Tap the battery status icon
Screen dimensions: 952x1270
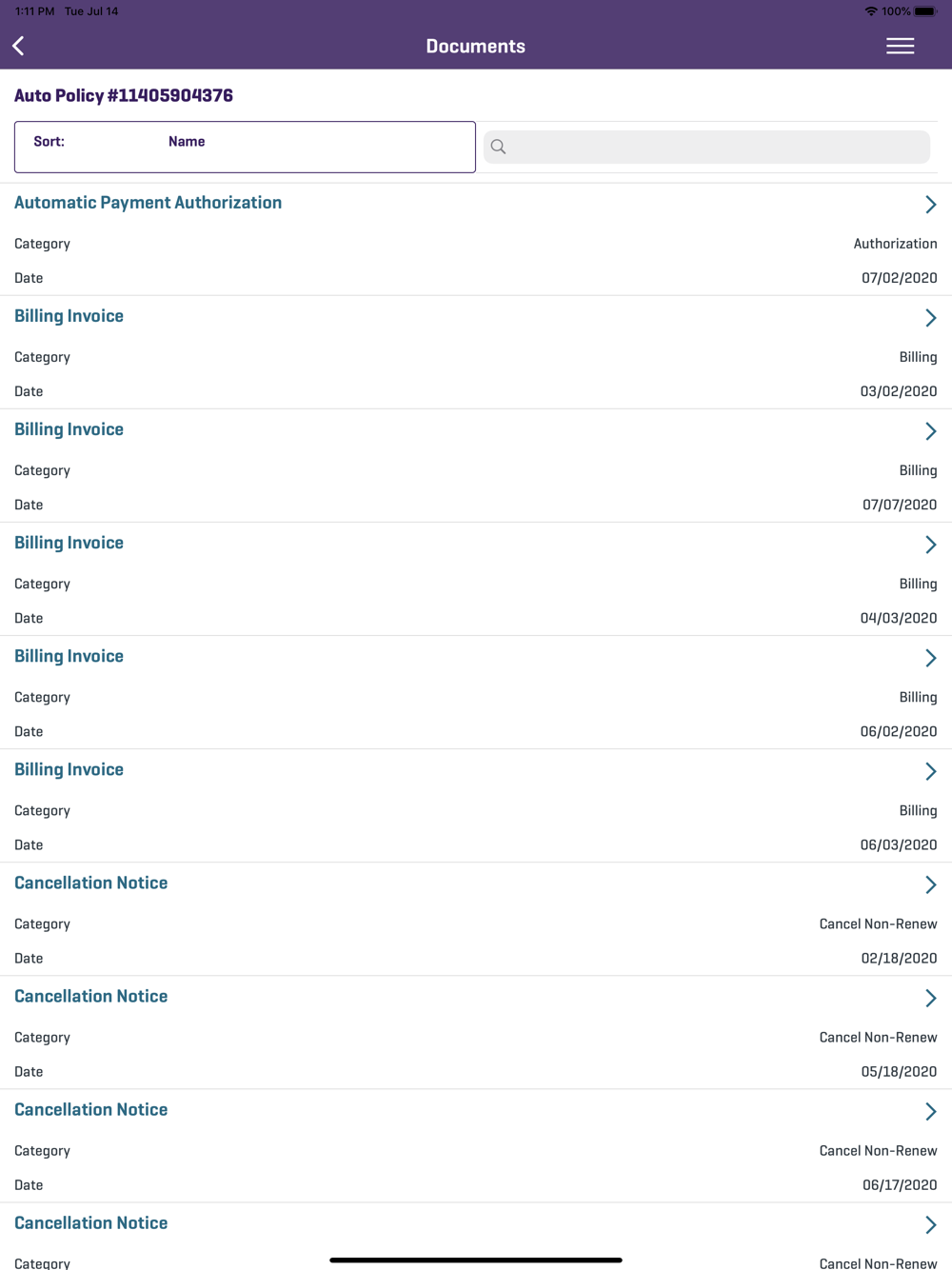(x=924, y=11)
